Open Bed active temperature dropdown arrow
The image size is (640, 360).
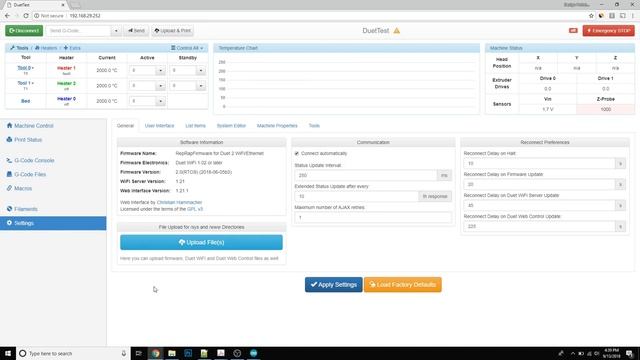(x=160, y=101)
